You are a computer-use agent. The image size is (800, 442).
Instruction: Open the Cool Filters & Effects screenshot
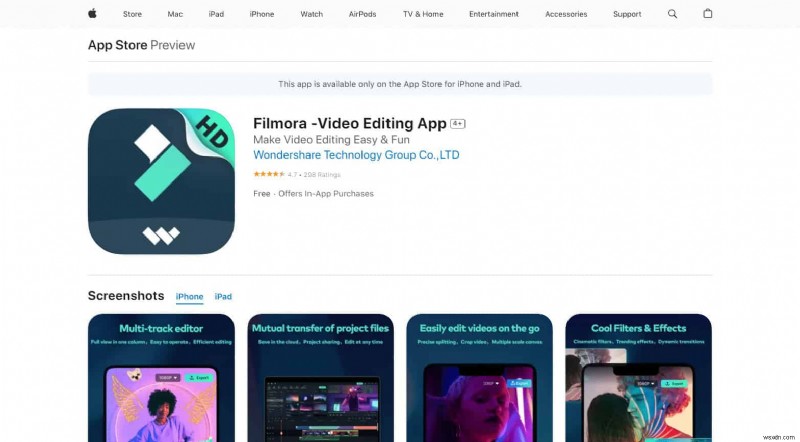click(x=639, y=378)
